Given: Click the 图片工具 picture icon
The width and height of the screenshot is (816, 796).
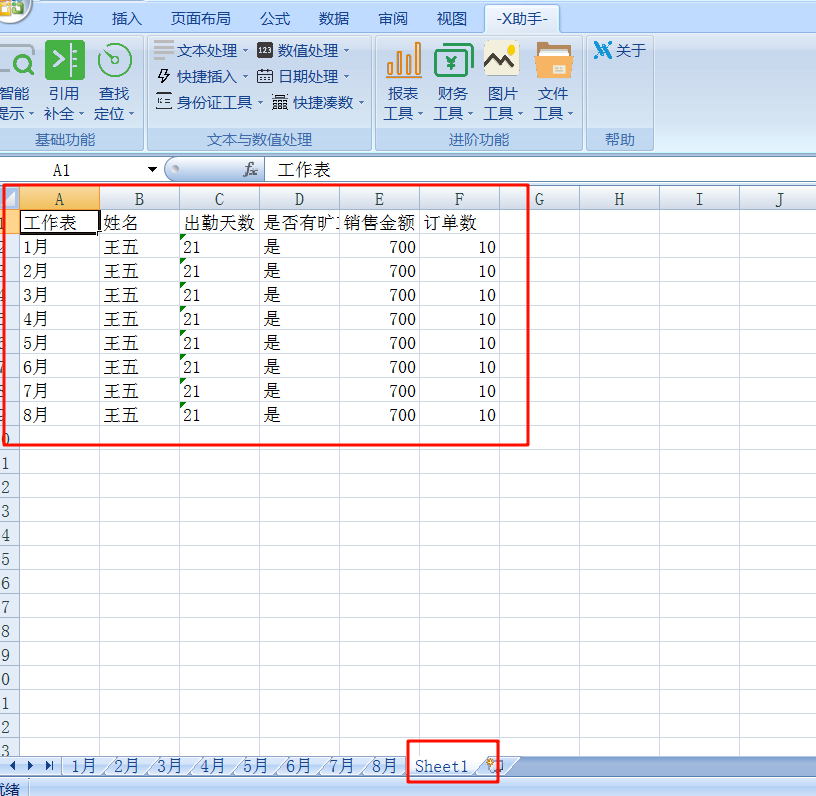Looking at the screenshot, I should click(x=502, y=61).
